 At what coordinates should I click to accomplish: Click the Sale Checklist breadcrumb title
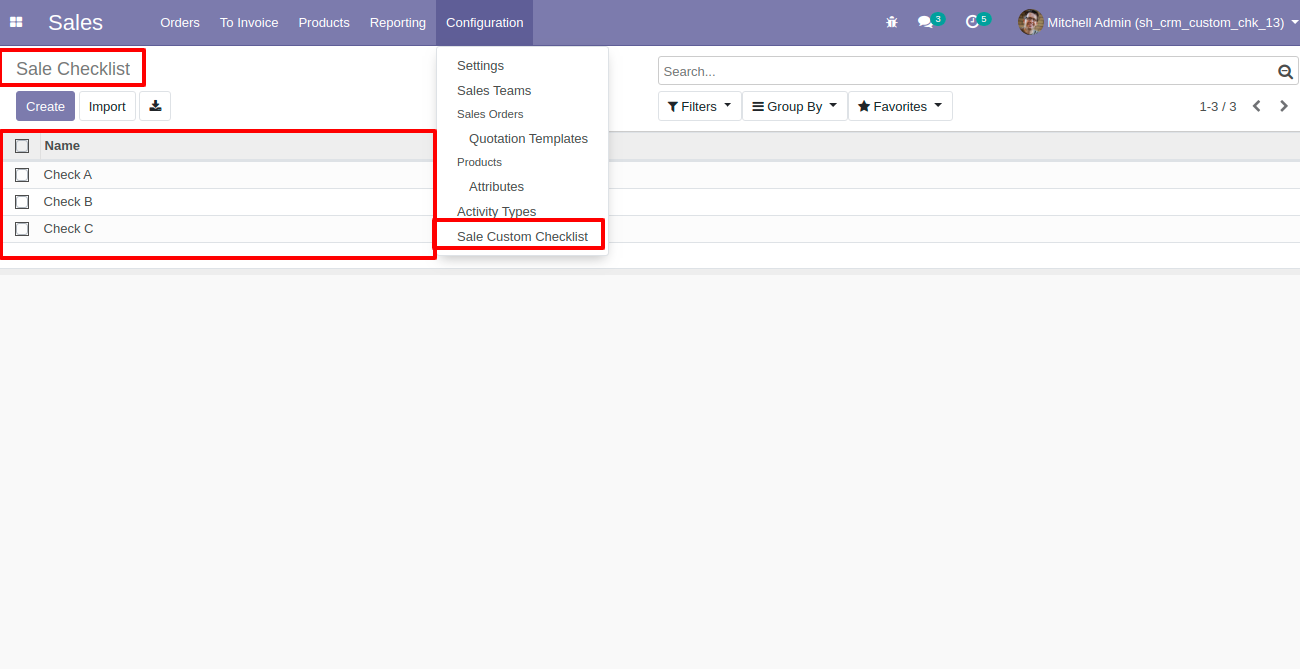coord(73,69)
